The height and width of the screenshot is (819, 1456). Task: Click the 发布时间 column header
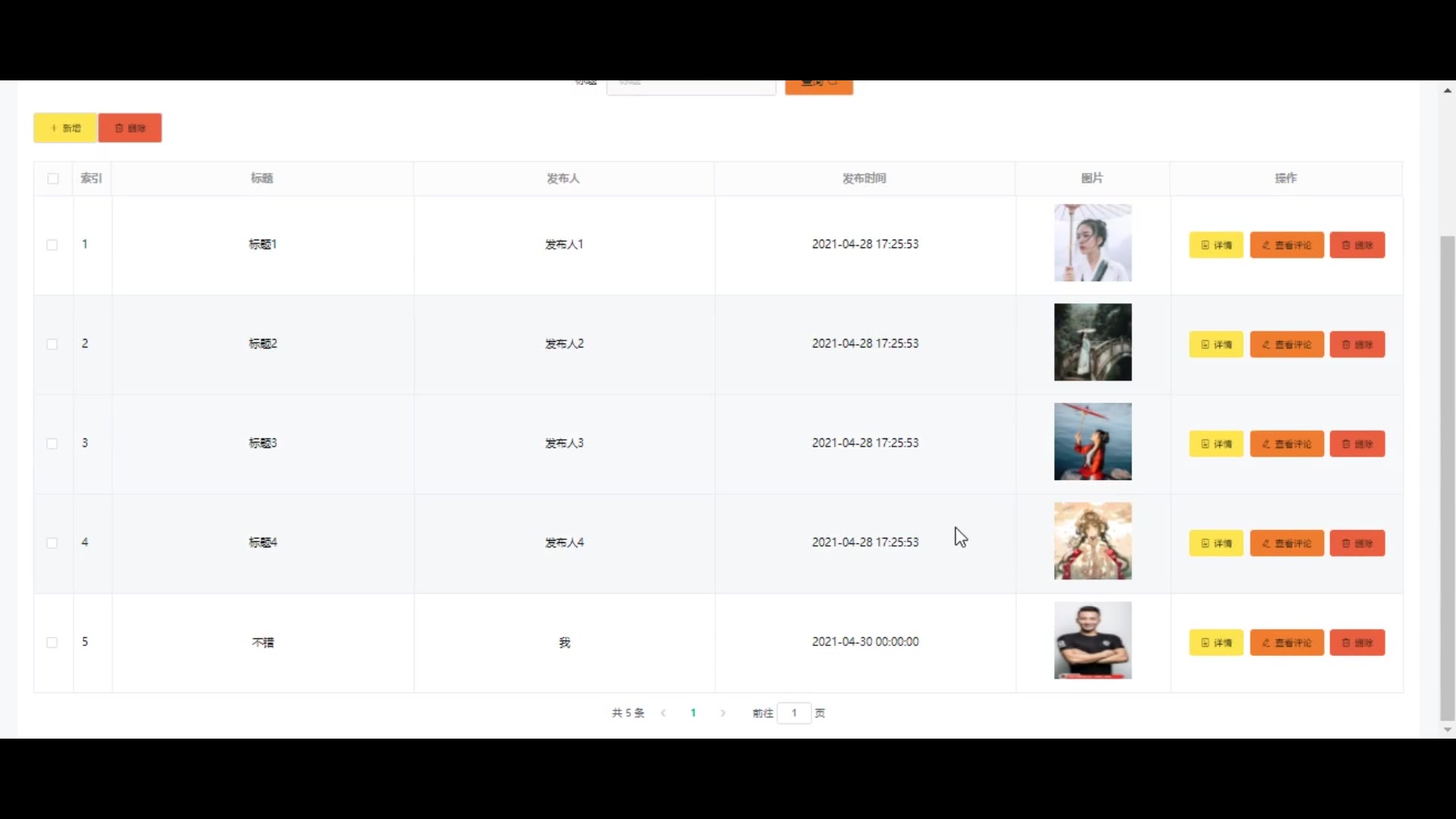coord(864,178)
